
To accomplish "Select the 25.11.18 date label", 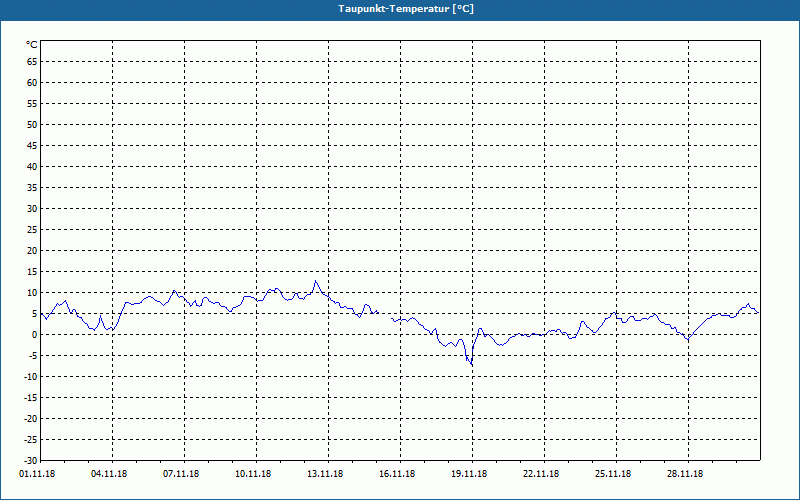I will click(x=613, y=474).
